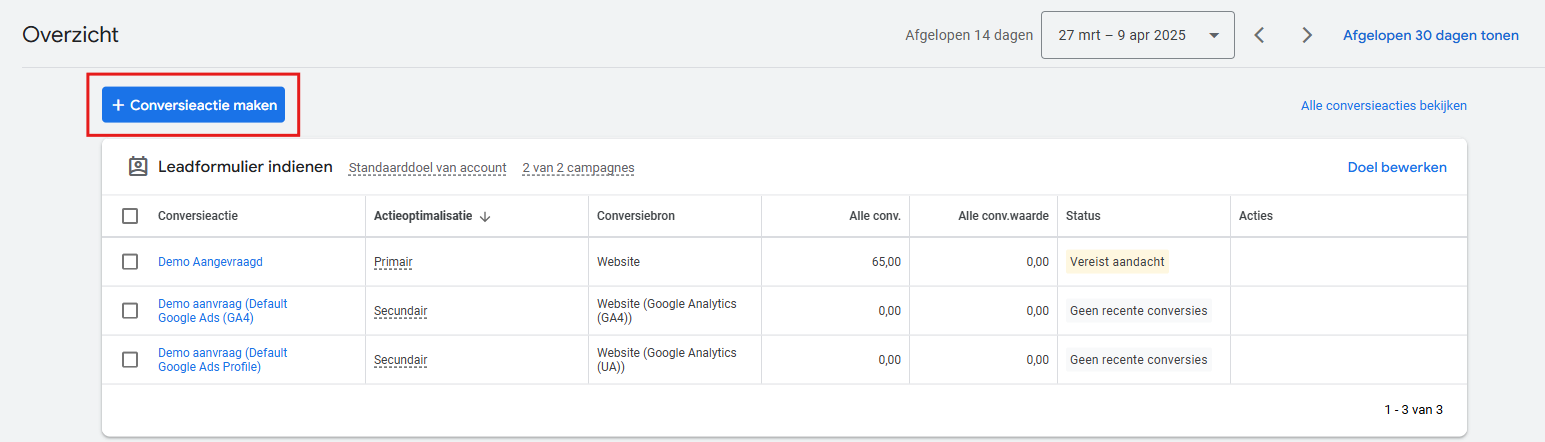Go to previous date range arrow
The height and width of the screenshot is (442, 1545).
tap(1260, 35)
